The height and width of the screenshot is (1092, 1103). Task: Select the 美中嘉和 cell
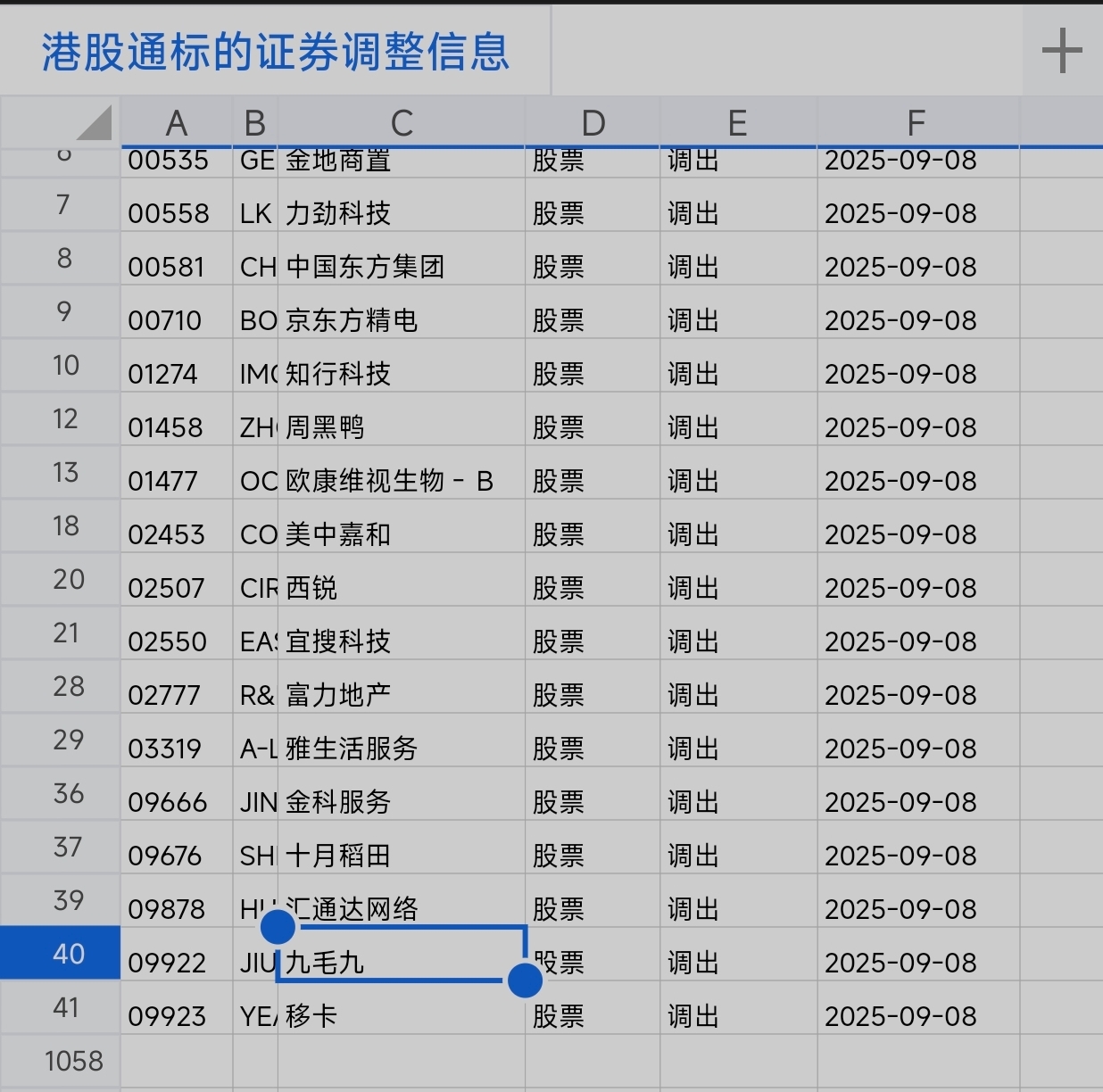coord(402,526)
